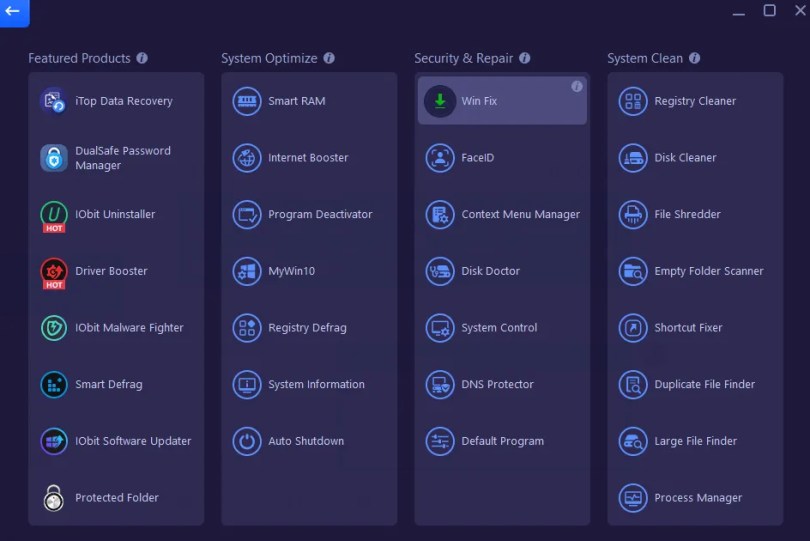Go back using the blue arrow button
The image size is (810, 541).
[14, 12]
